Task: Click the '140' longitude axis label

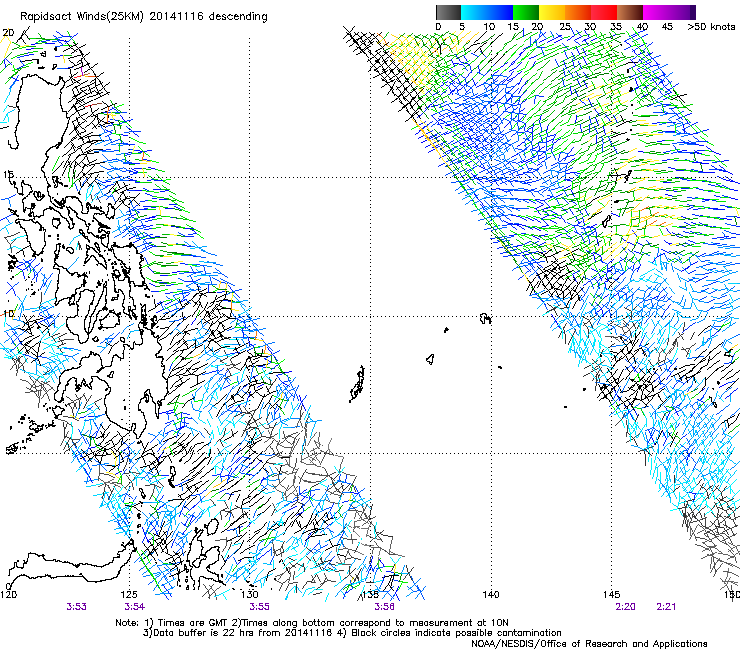Action: click(491, 594)
